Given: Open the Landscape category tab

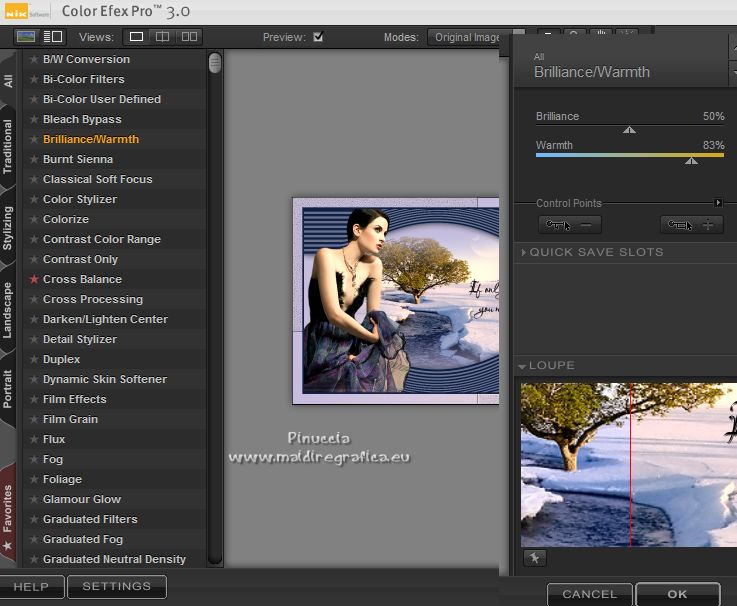Looking at the screenshot, I should click(x=8, y=310).
